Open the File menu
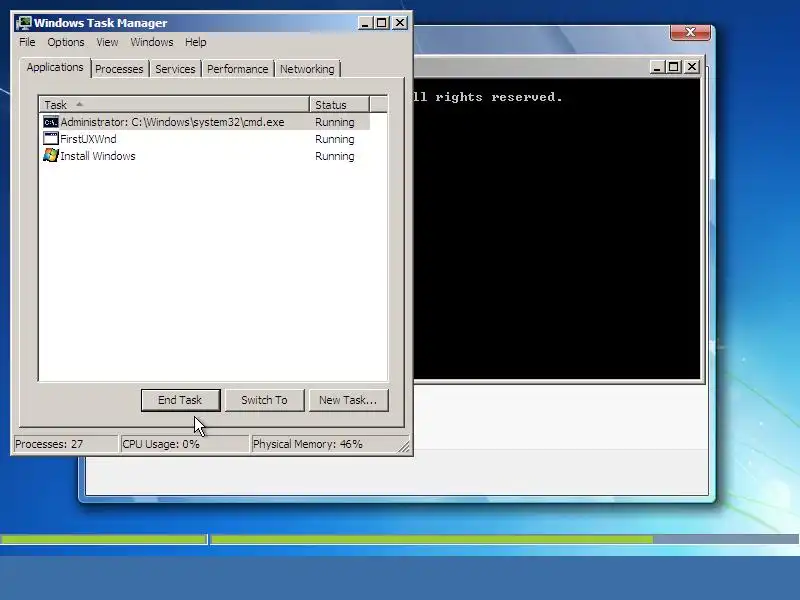This screenshot has height=600, width=800. click(x=27, y=42)
